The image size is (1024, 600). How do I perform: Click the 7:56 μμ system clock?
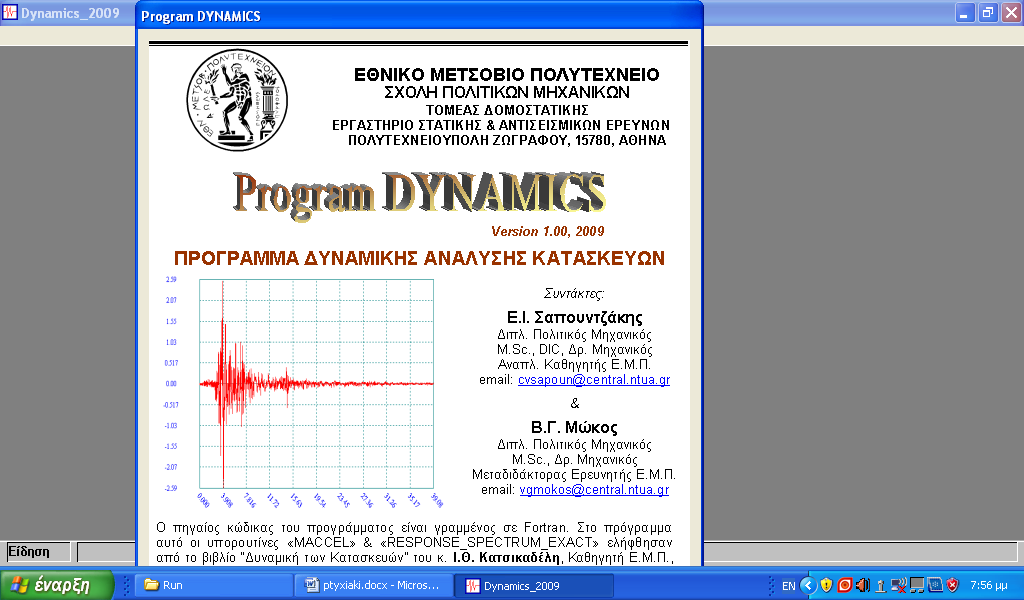pyautogui.click(x=989, y=586)
